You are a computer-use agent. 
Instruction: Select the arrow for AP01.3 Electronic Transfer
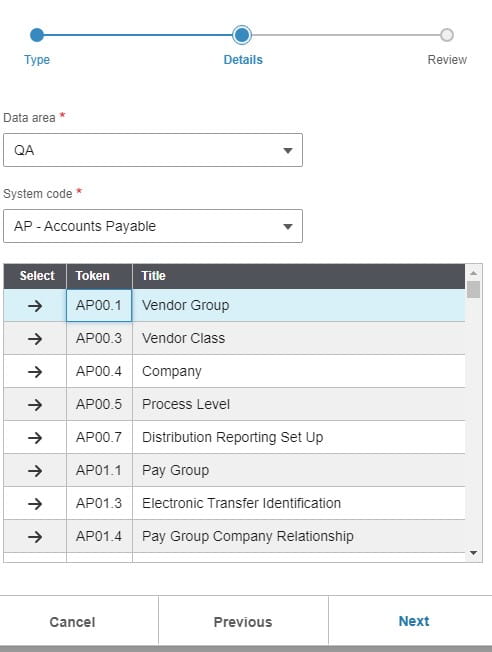(x=35, y=504)
